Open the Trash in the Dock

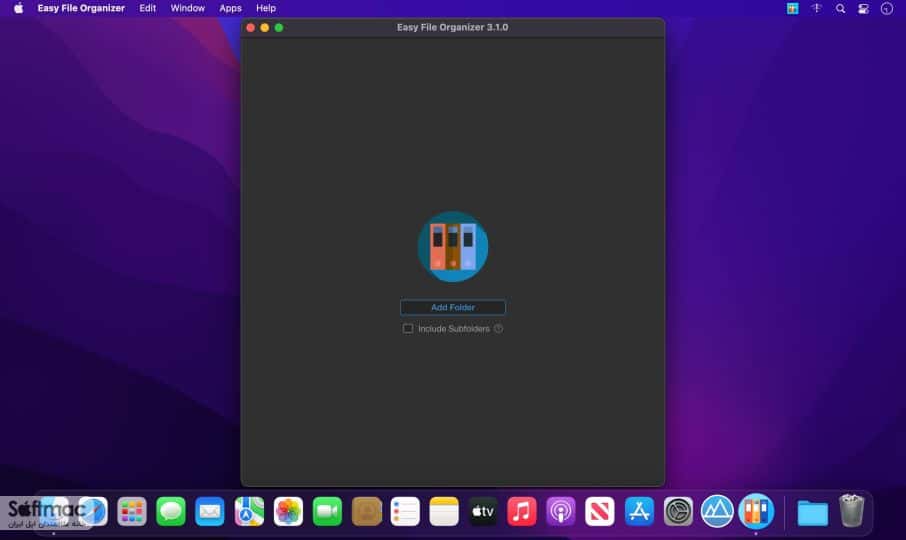(x=851, y=511)
